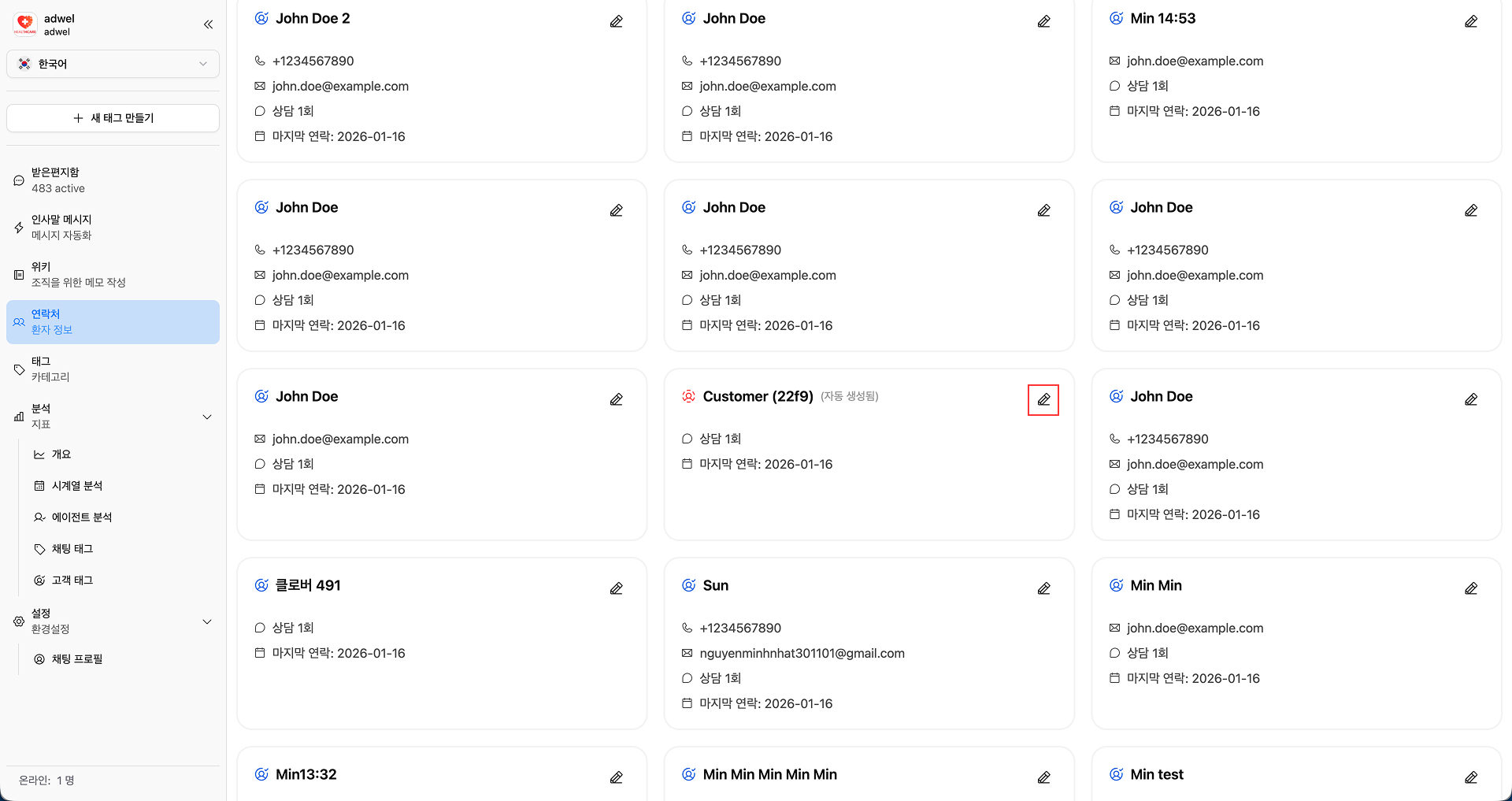Collapse the sidebar with double-chevron icon
Screen dimensions: 1512x801
pos(208,24)
